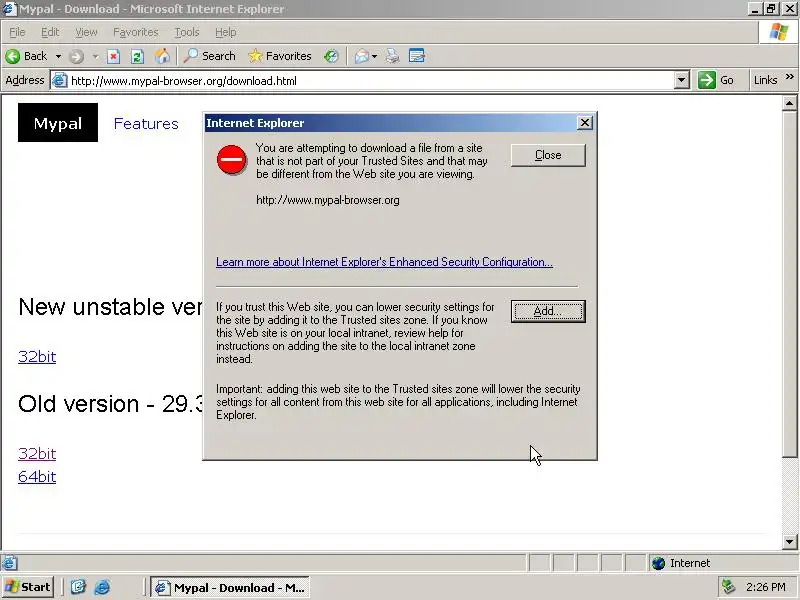The height and width of the screenshot is (600, 800).
Task: Expand the Links toolbar chevron
Action: (x=790, y=77)
